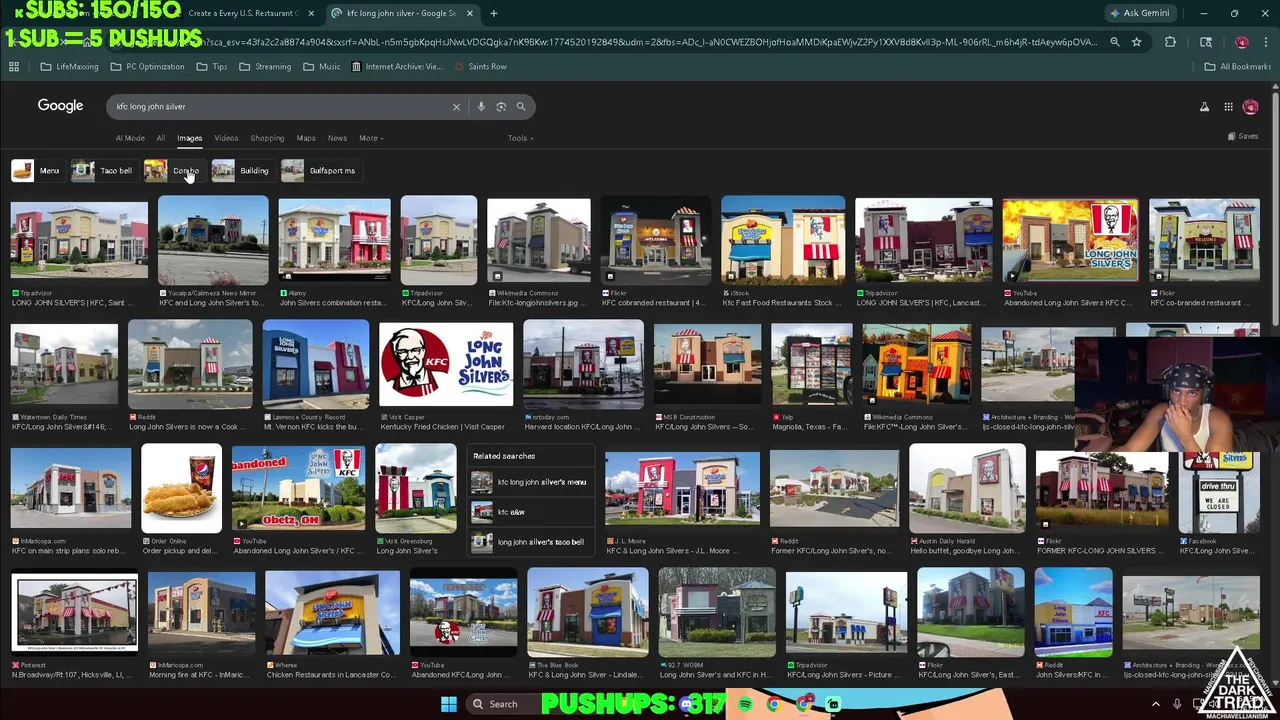Image resolution: width=1280 pixels, height=720 pixels.
Task: Open the Google apps grid
Action: tap(1228, 107)
